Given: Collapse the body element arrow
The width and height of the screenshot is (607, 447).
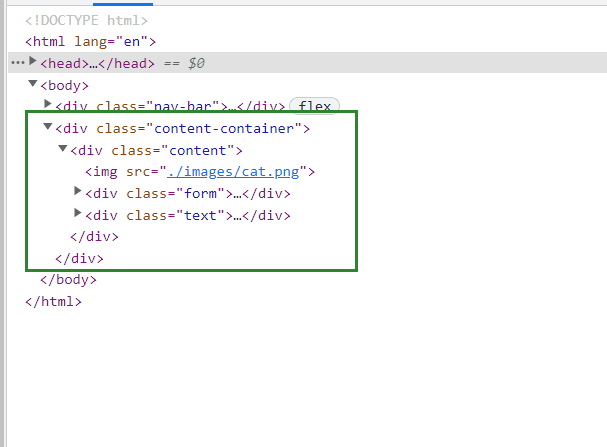Looking at the screenshot, I should [x=33, y=83].
